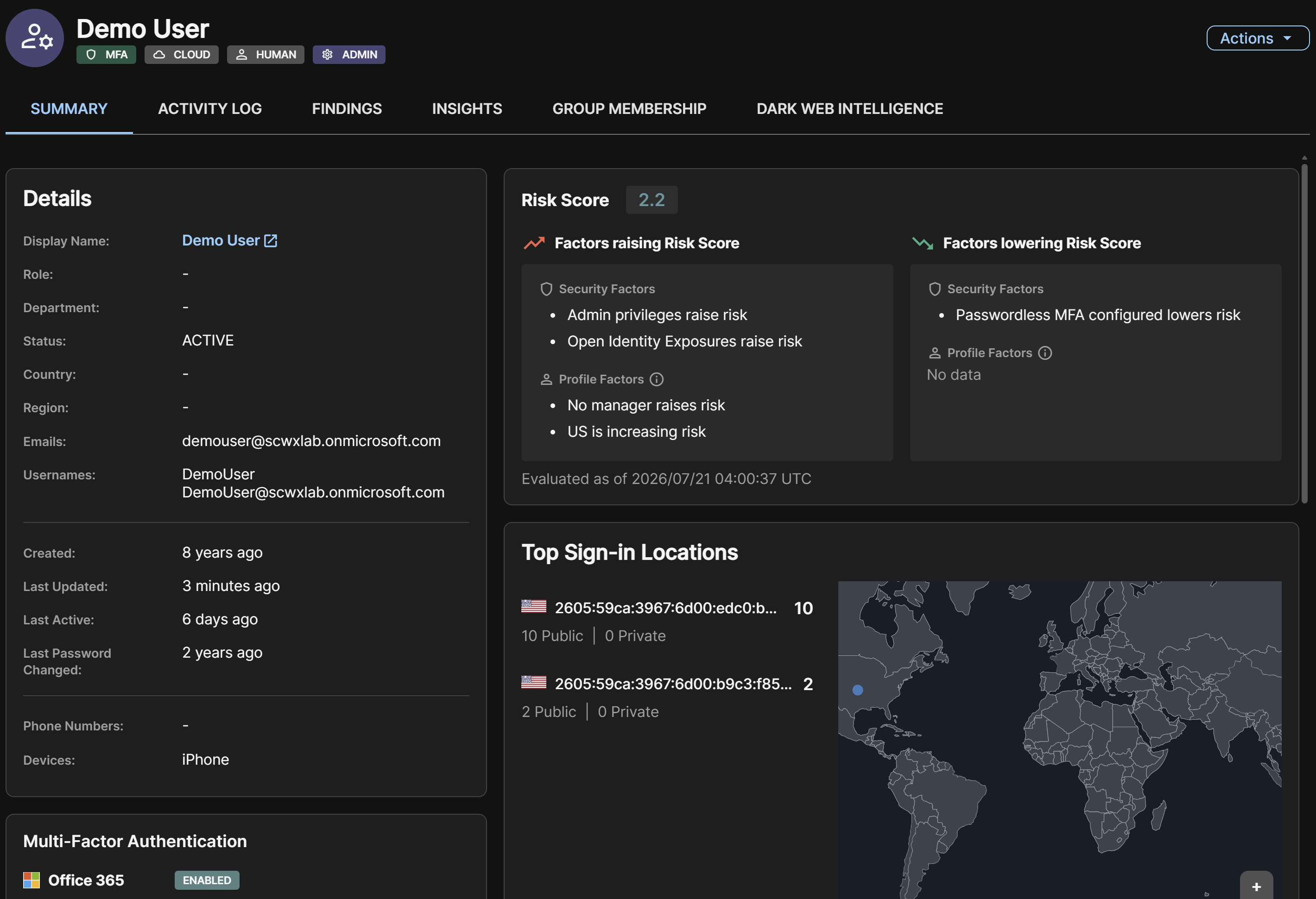This screenshot has height=899, width=1316.
Task: Select the 2605:59ca:3967:6d00:edc0:b... address
Action: pyautogui.click(x=665, y=608)
